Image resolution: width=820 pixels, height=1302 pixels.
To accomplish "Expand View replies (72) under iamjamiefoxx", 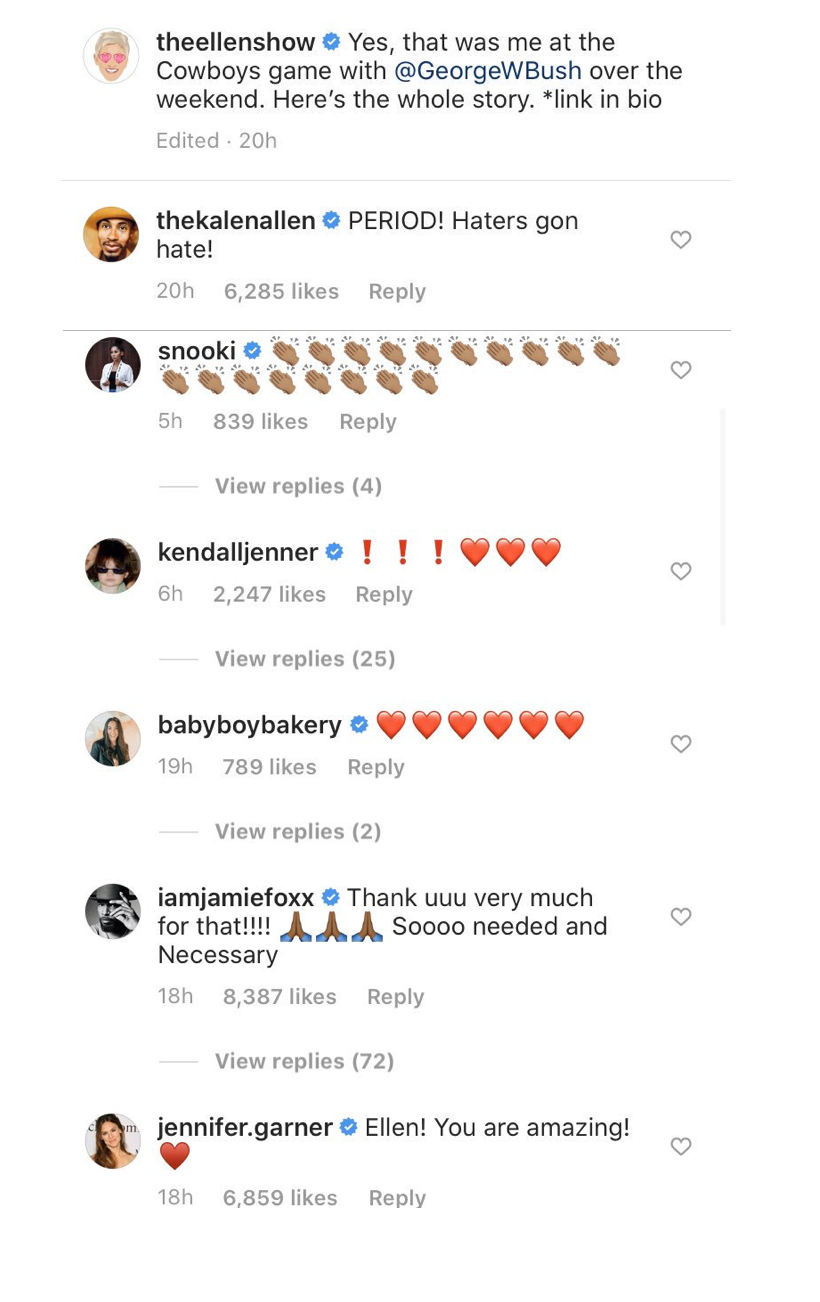I will (304, 1062).
